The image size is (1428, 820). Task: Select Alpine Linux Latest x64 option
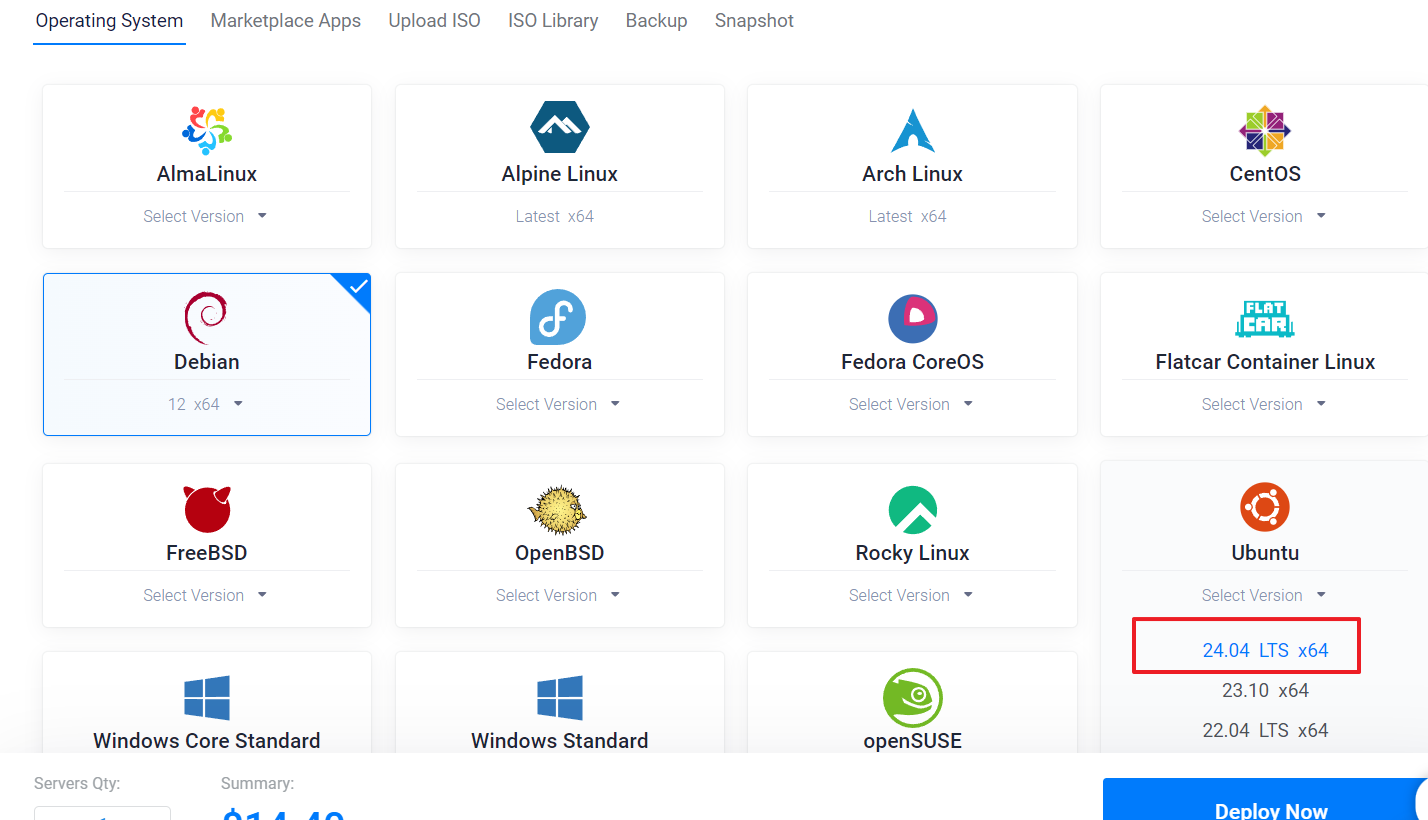(555, 216)
